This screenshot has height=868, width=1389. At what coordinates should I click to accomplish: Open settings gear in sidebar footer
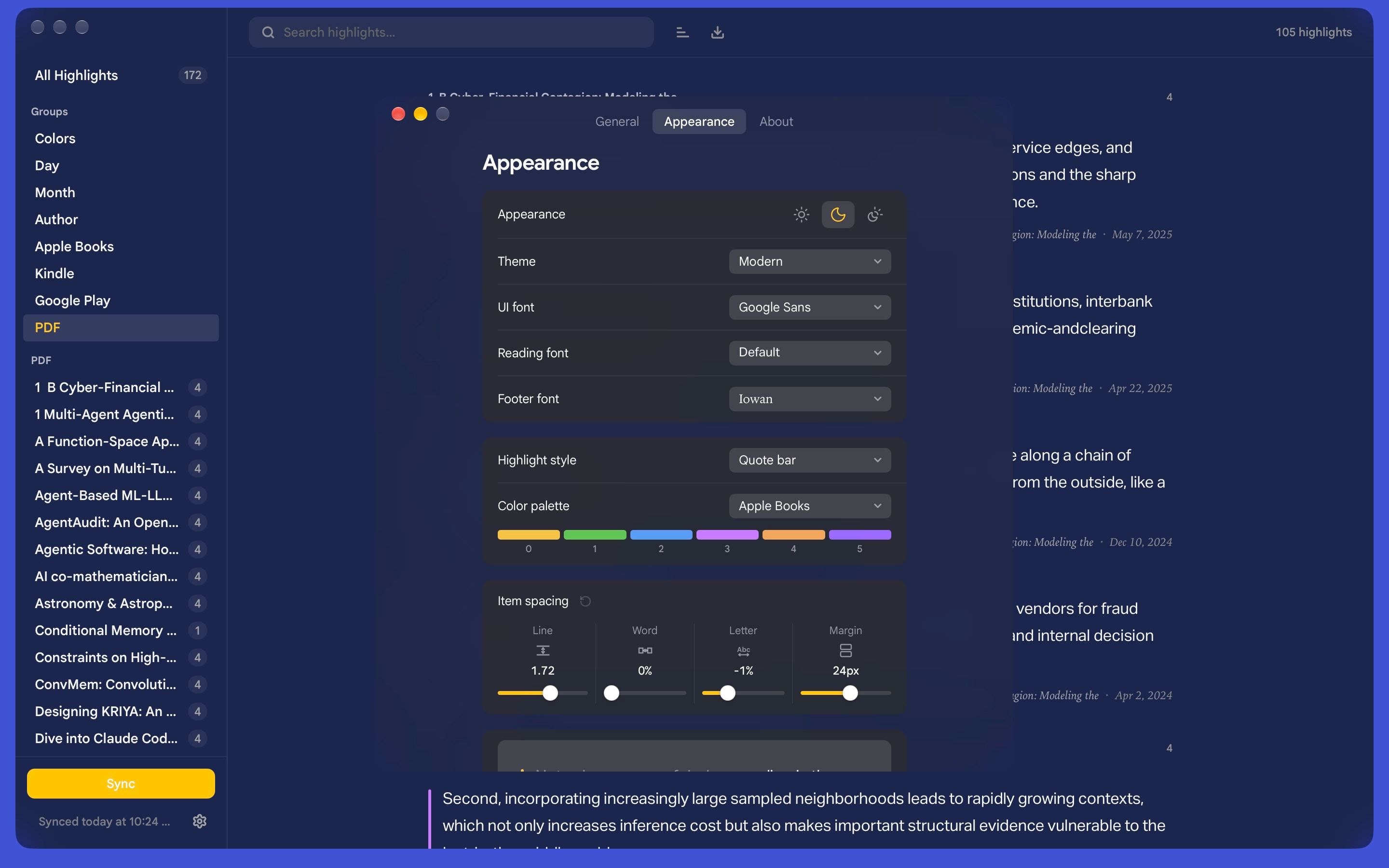(199, 821)
